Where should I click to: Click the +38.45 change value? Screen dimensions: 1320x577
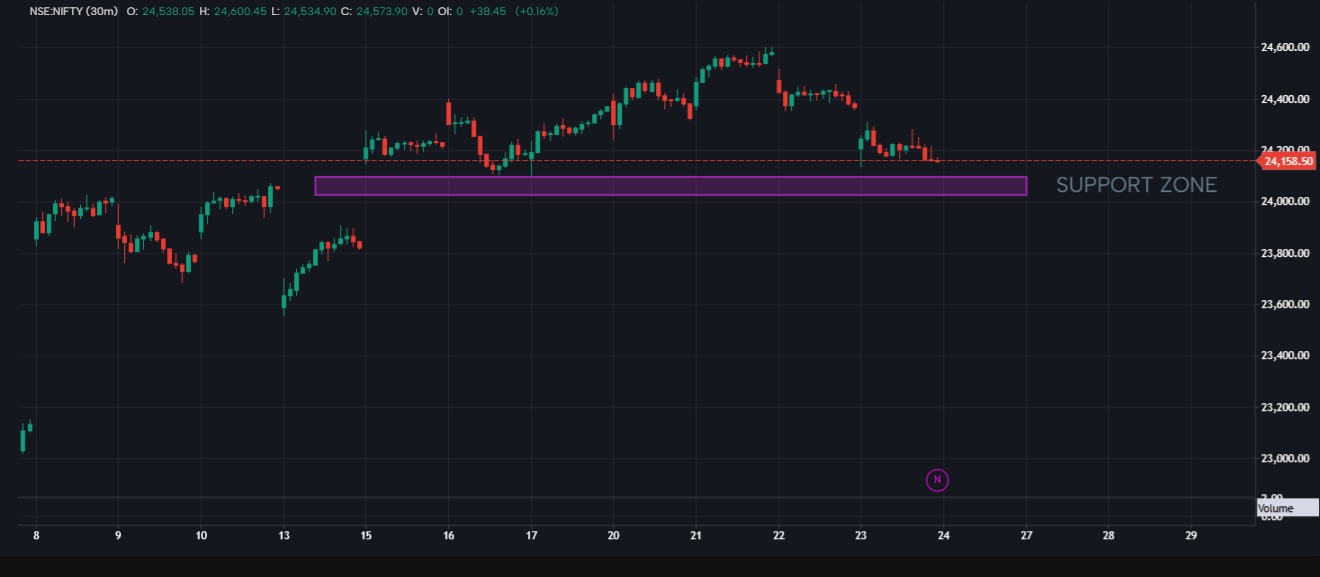tap(490, 11)
